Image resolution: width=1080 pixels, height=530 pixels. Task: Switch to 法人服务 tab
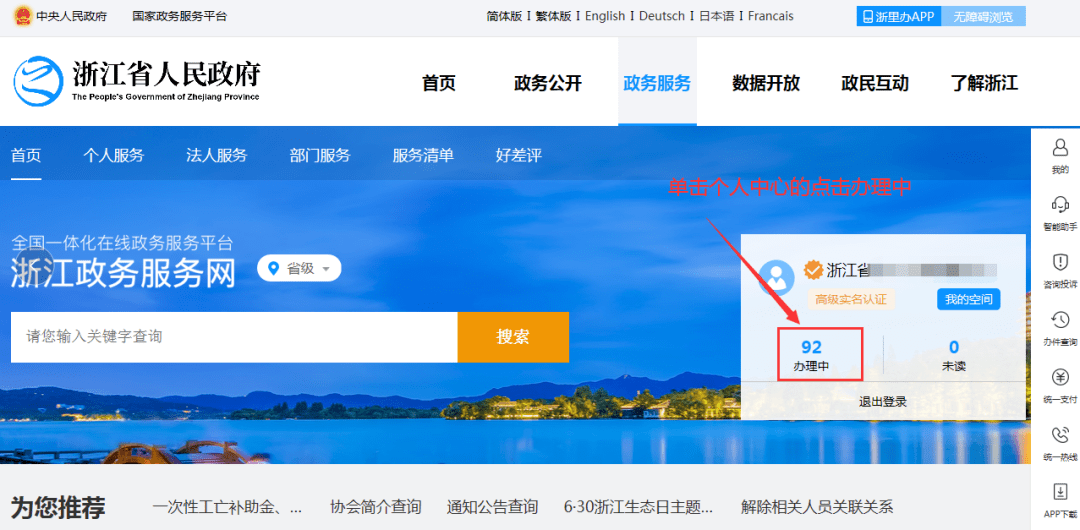click(x=216, y=155)
